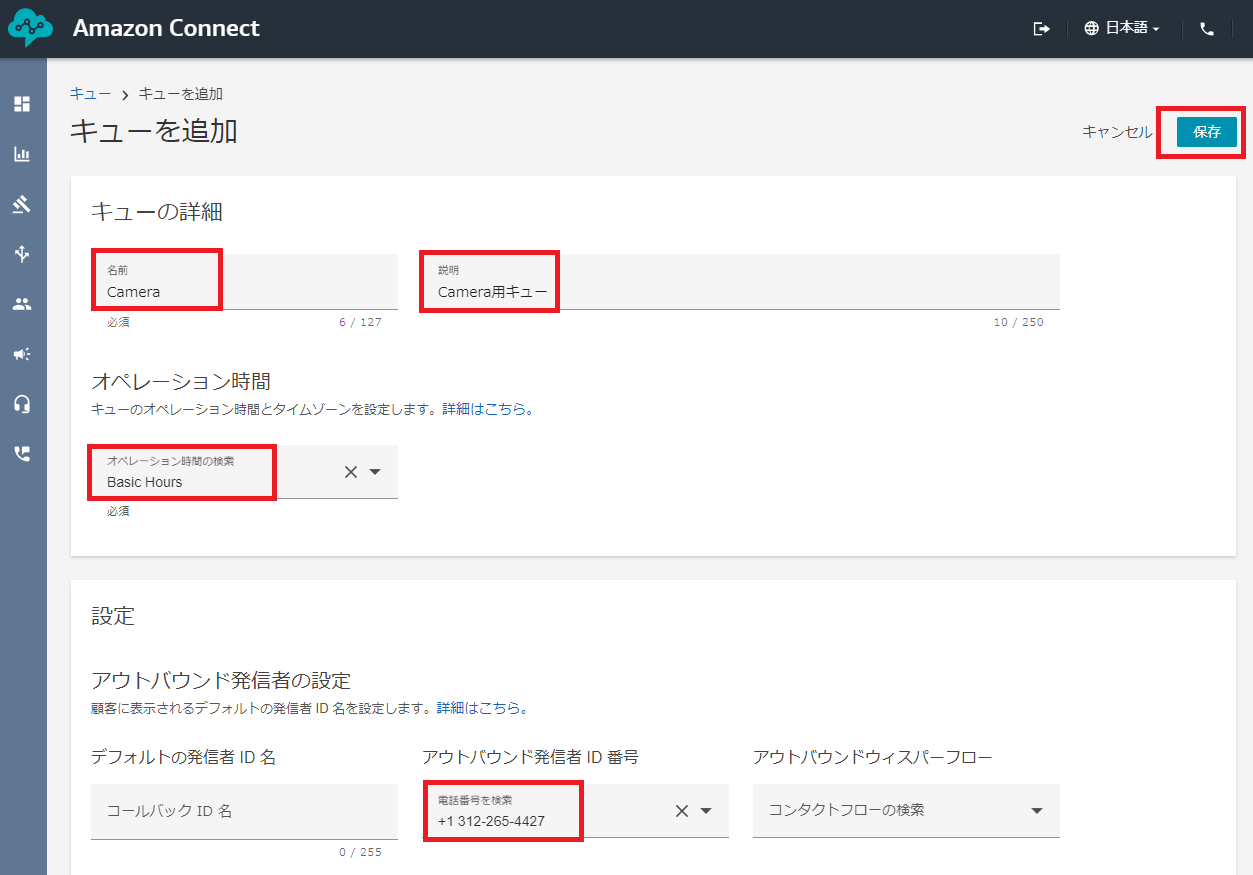Expand the operation hours dropdown arrow
Viewport: 1253px width, 875px height.
376,472
